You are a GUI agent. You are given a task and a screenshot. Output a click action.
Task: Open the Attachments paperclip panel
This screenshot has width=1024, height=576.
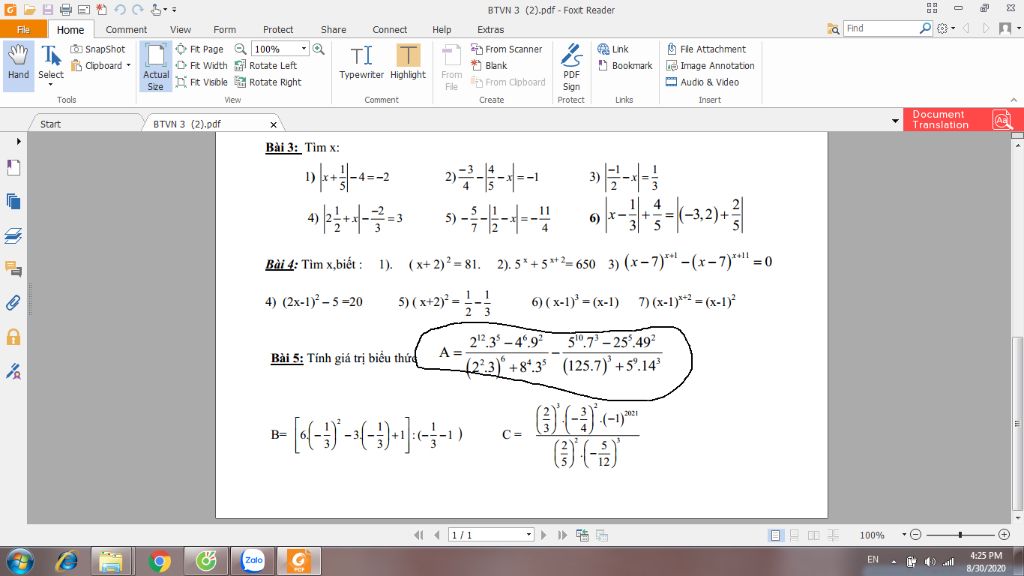13,302
